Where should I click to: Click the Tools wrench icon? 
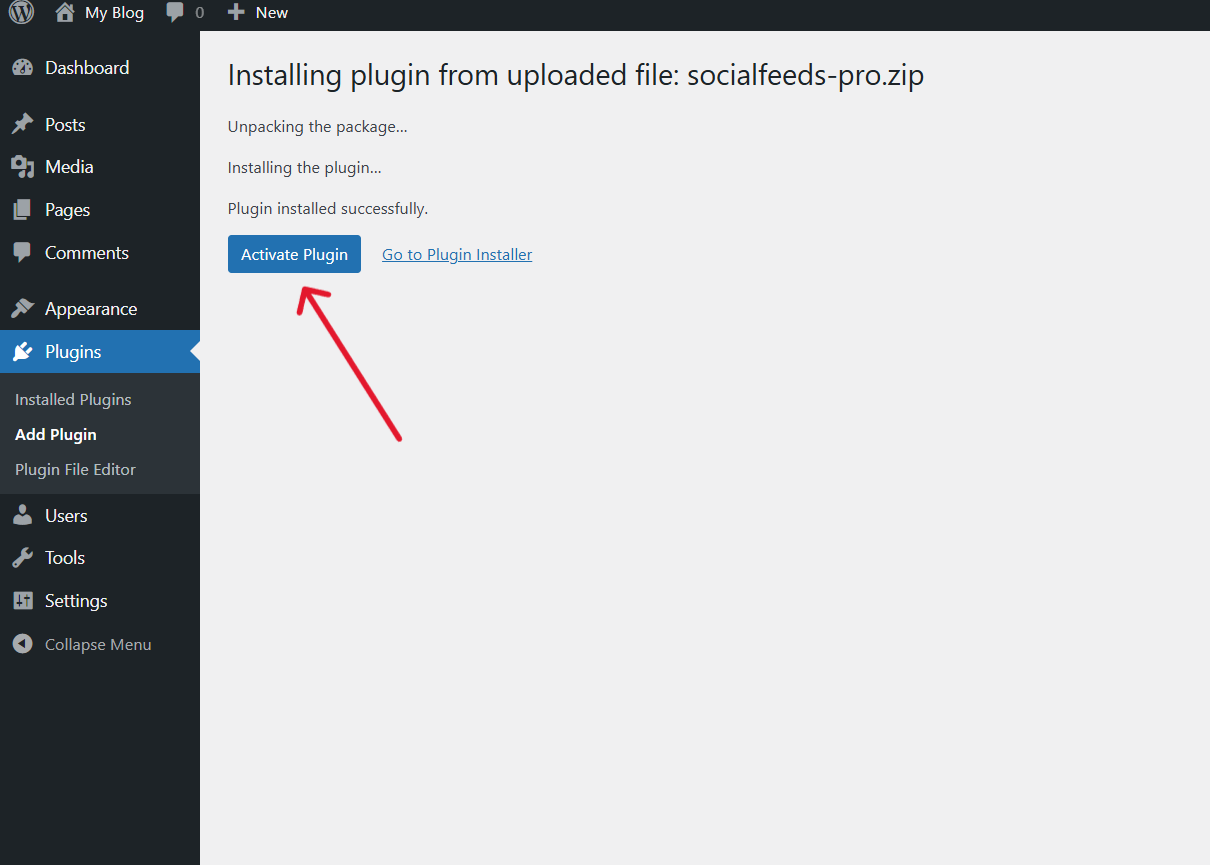tap(22, 558)
